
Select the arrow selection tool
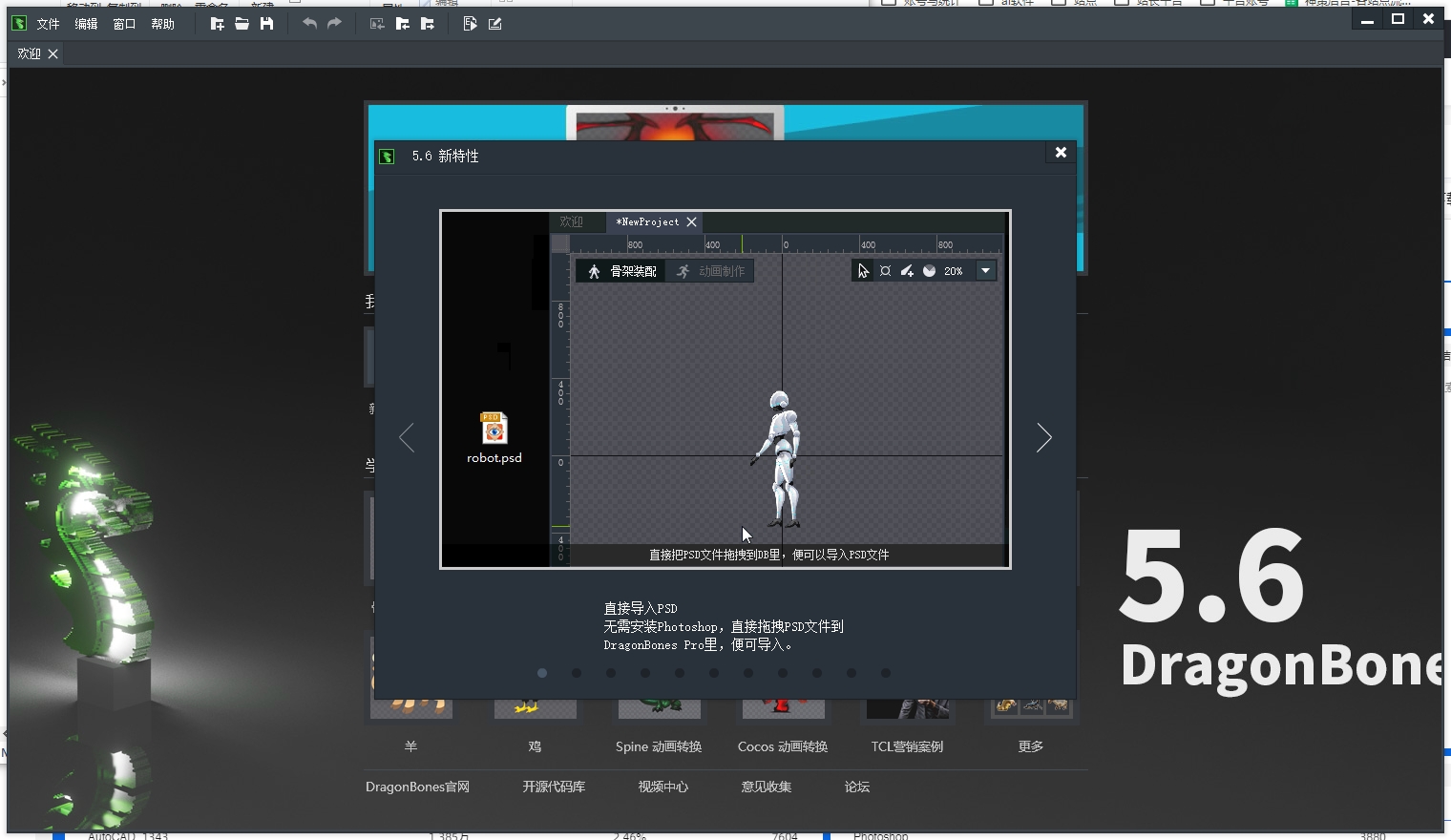point(863,271)
